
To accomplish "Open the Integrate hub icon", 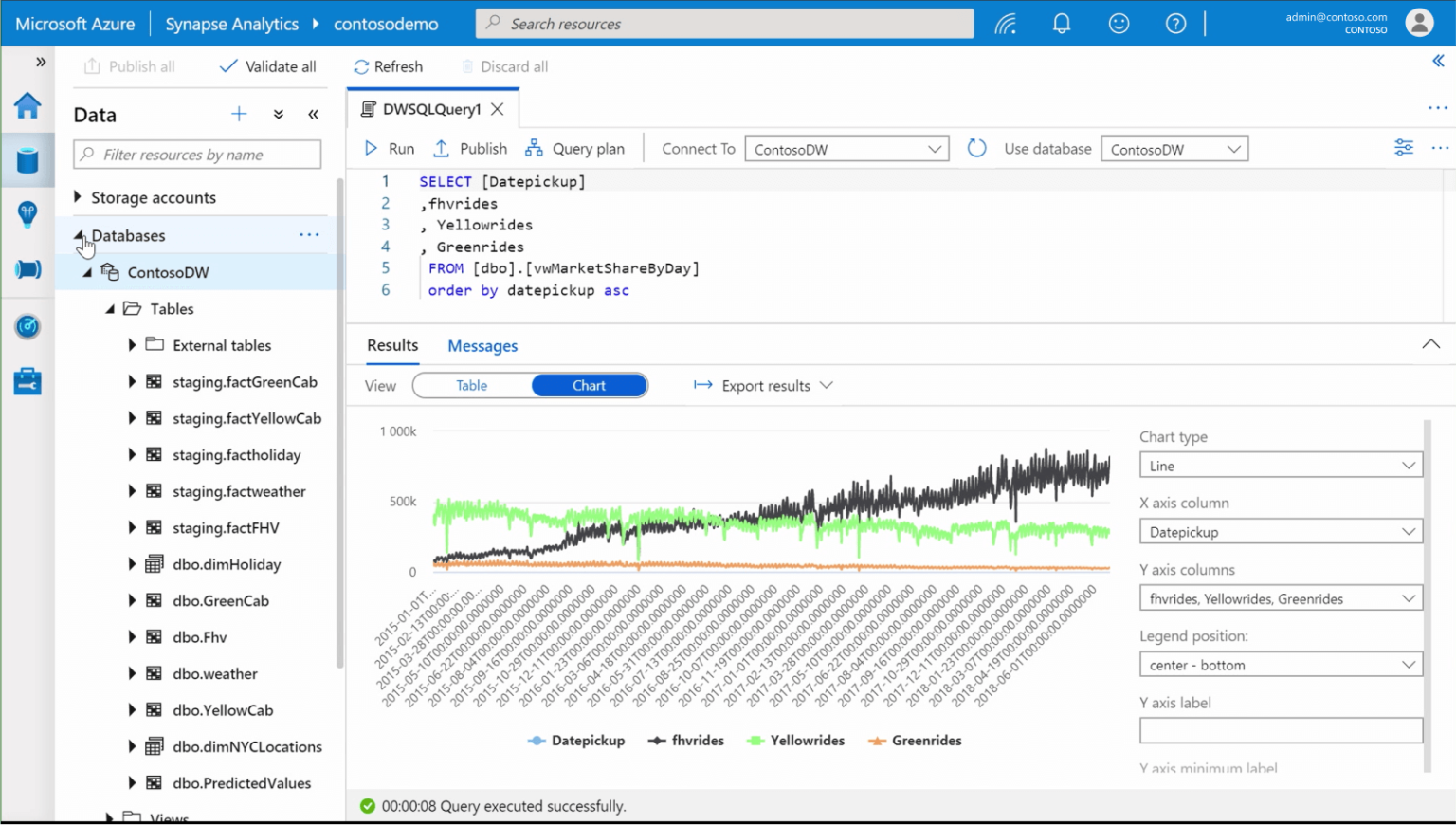I will 27,269.
